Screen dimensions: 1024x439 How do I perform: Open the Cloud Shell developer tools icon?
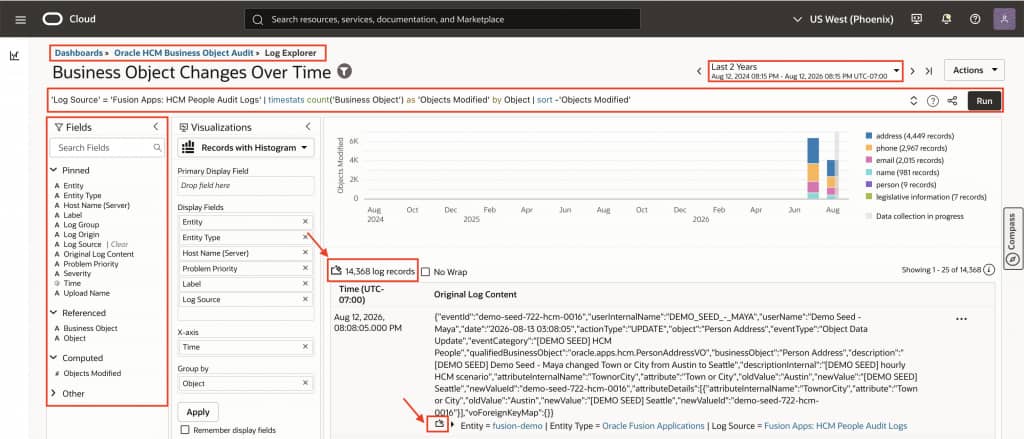pos(916,19)
